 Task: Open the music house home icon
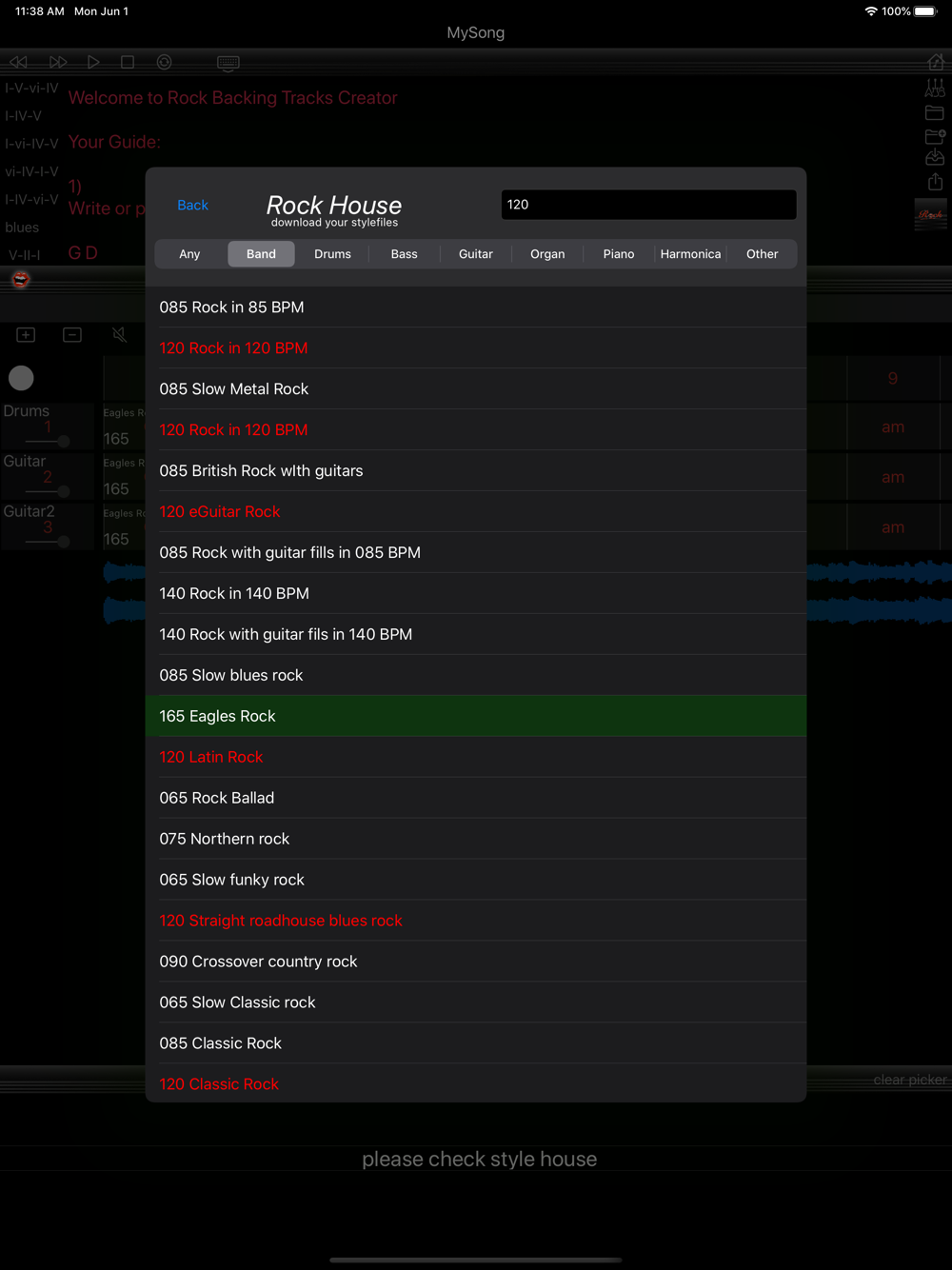point(936,62)
